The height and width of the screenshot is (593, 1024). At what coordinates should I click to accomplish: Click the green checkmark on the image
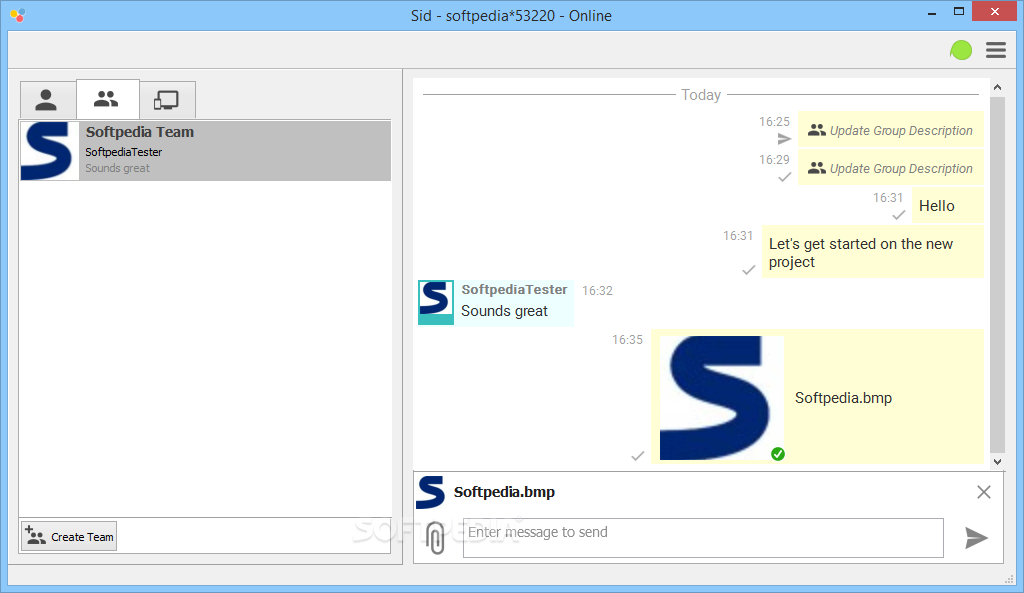777,454
